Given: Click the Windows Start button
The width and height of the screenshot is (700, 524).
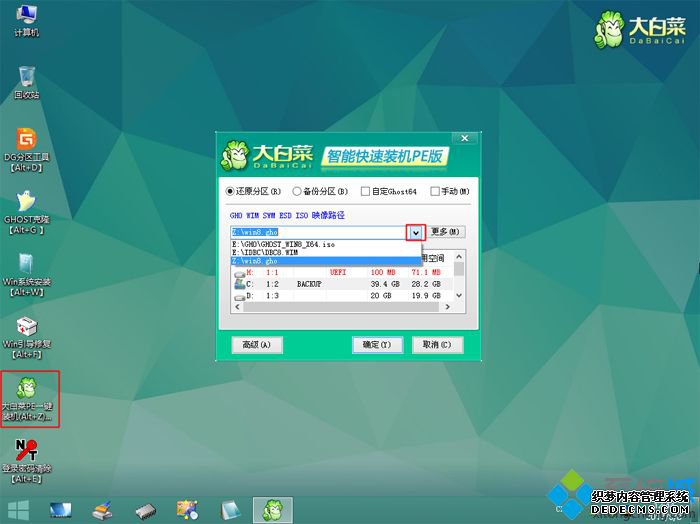Looking at the screenshot, I should click(x=18, y=510).
